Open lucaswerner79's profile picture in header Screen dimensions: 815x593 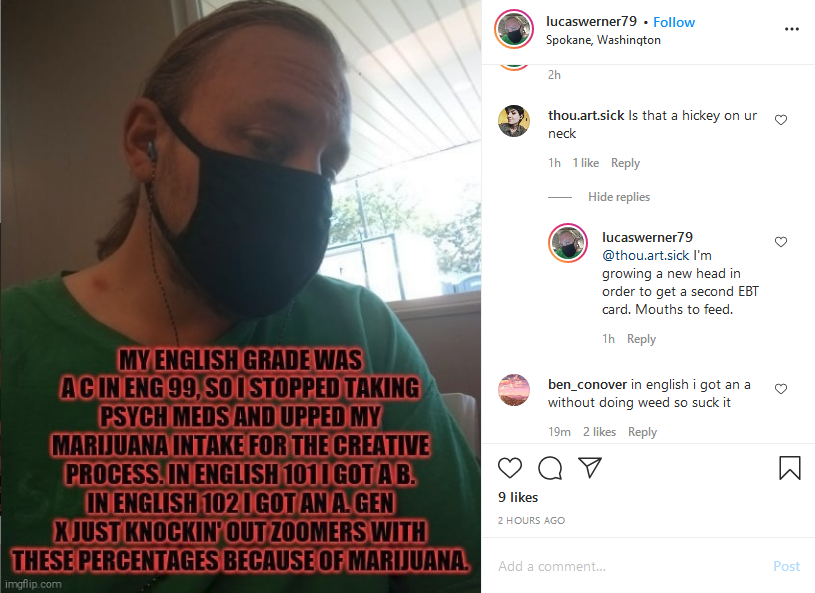coord(514,29)
